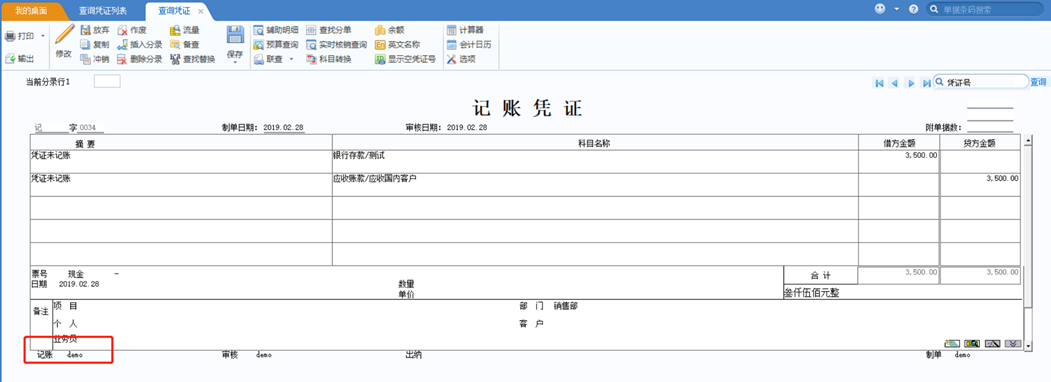The width and height of the screenshot is (1051, 382).
Task: Click the 制单日期 2019.02.28 value
Action: pyautogui.click(x=284, y=127)
